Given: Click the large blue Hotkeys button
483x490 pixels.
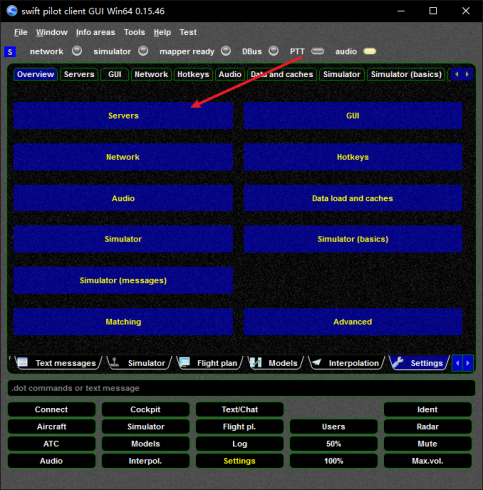Looking at the screenshot, I should pos(353,157).
